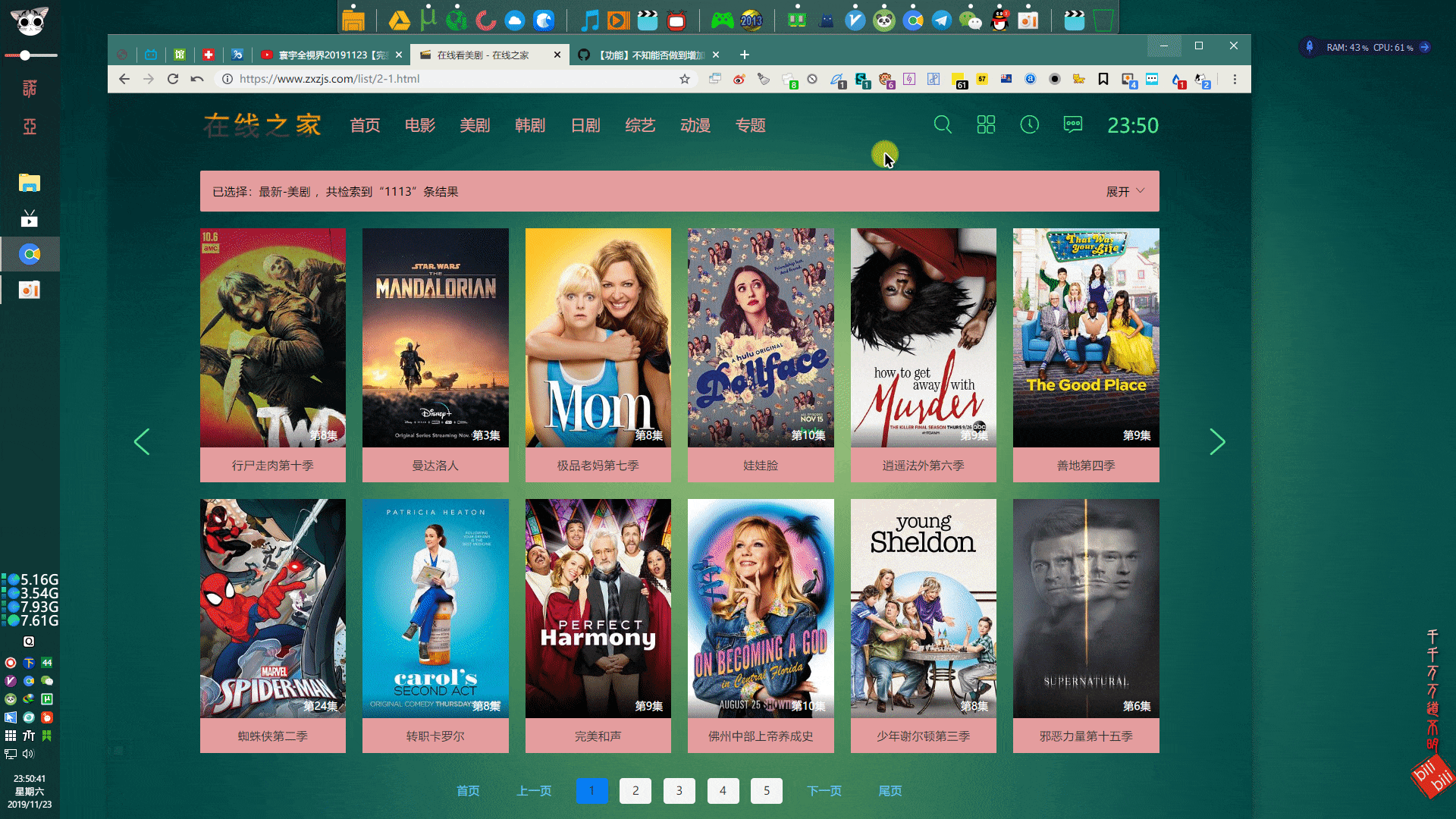The height and width of the screenshot is (819, 1456).
Task: Open the 专题 navigation menu
Action: click(x=751, y=125)
